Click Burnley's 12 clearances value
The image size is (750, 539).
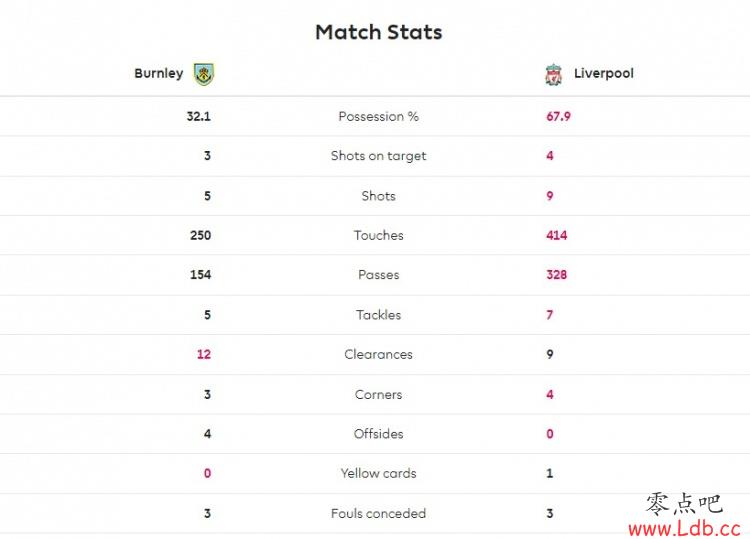click(x=204, y=354)
